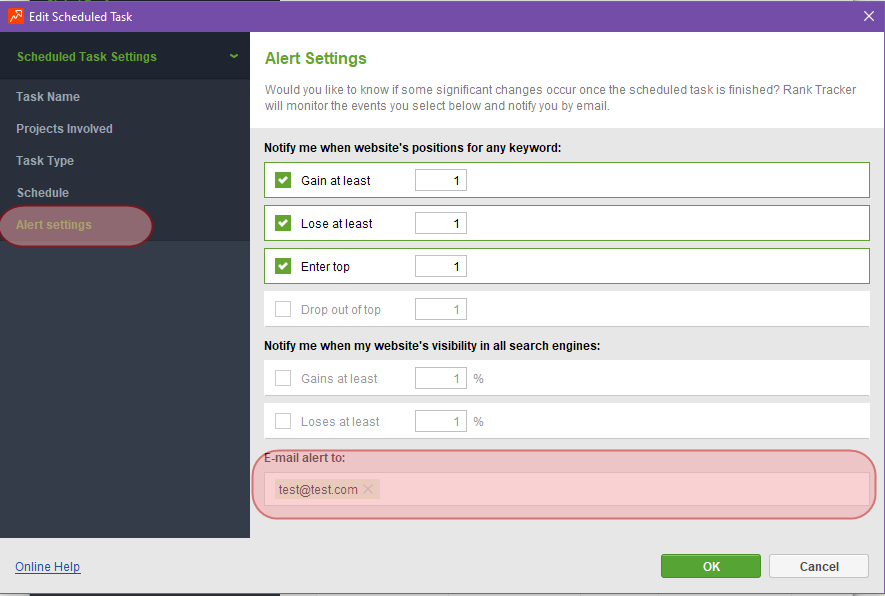885x596 pixels.
Task: Disable the Enter top checkbox
Action: 283,266
